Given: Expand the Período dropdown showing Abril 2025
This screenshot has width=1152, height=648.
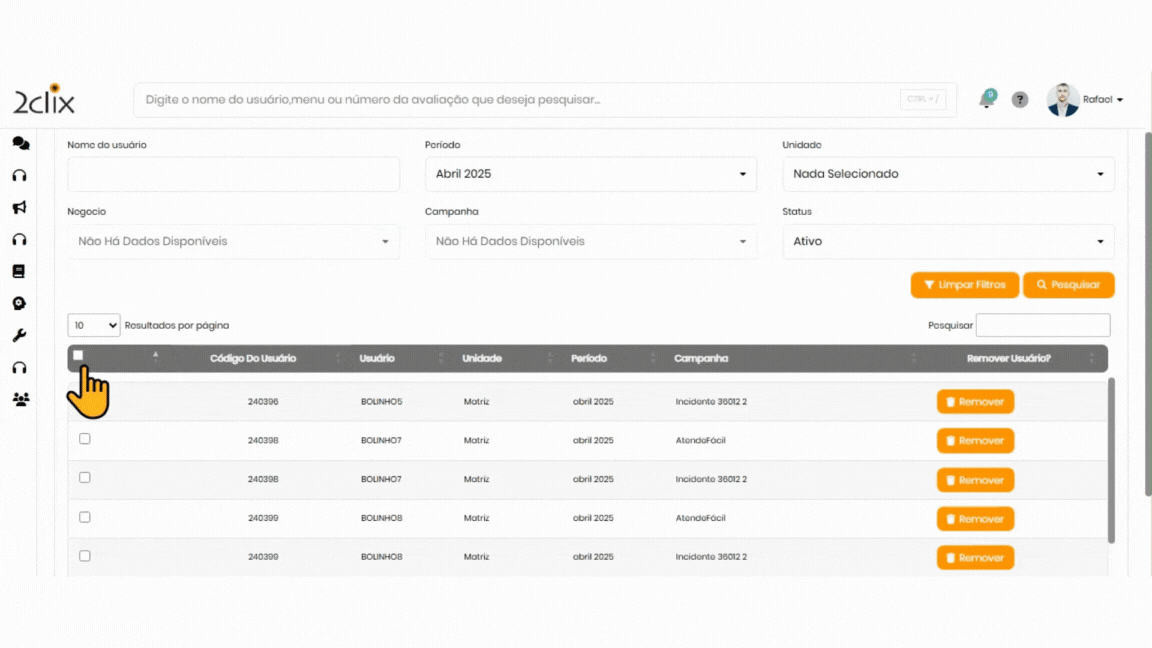Looking at the screenshot, I should coord(590,174).
